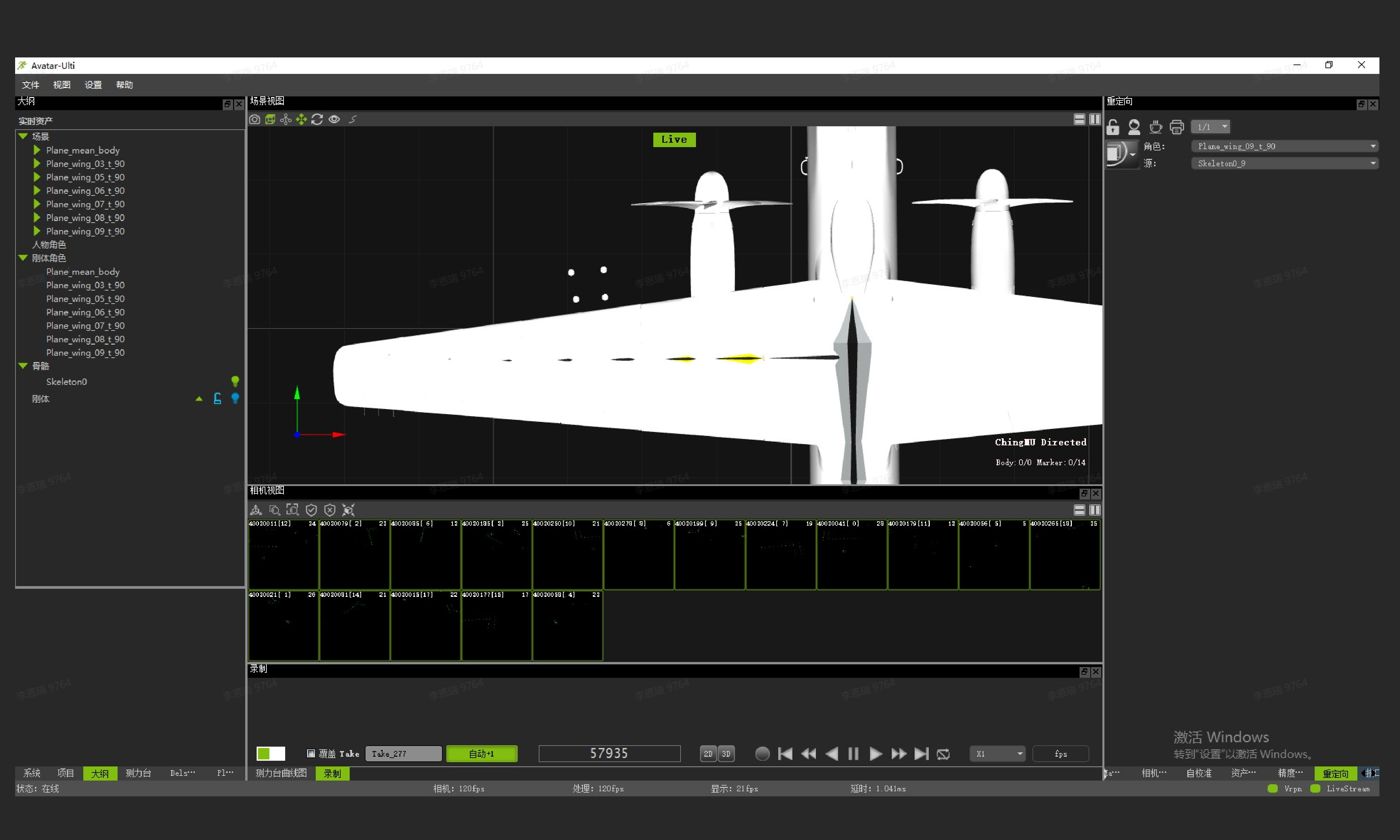
Task: Click the green-white swatch in recording panel
Action: click(271, 753)
